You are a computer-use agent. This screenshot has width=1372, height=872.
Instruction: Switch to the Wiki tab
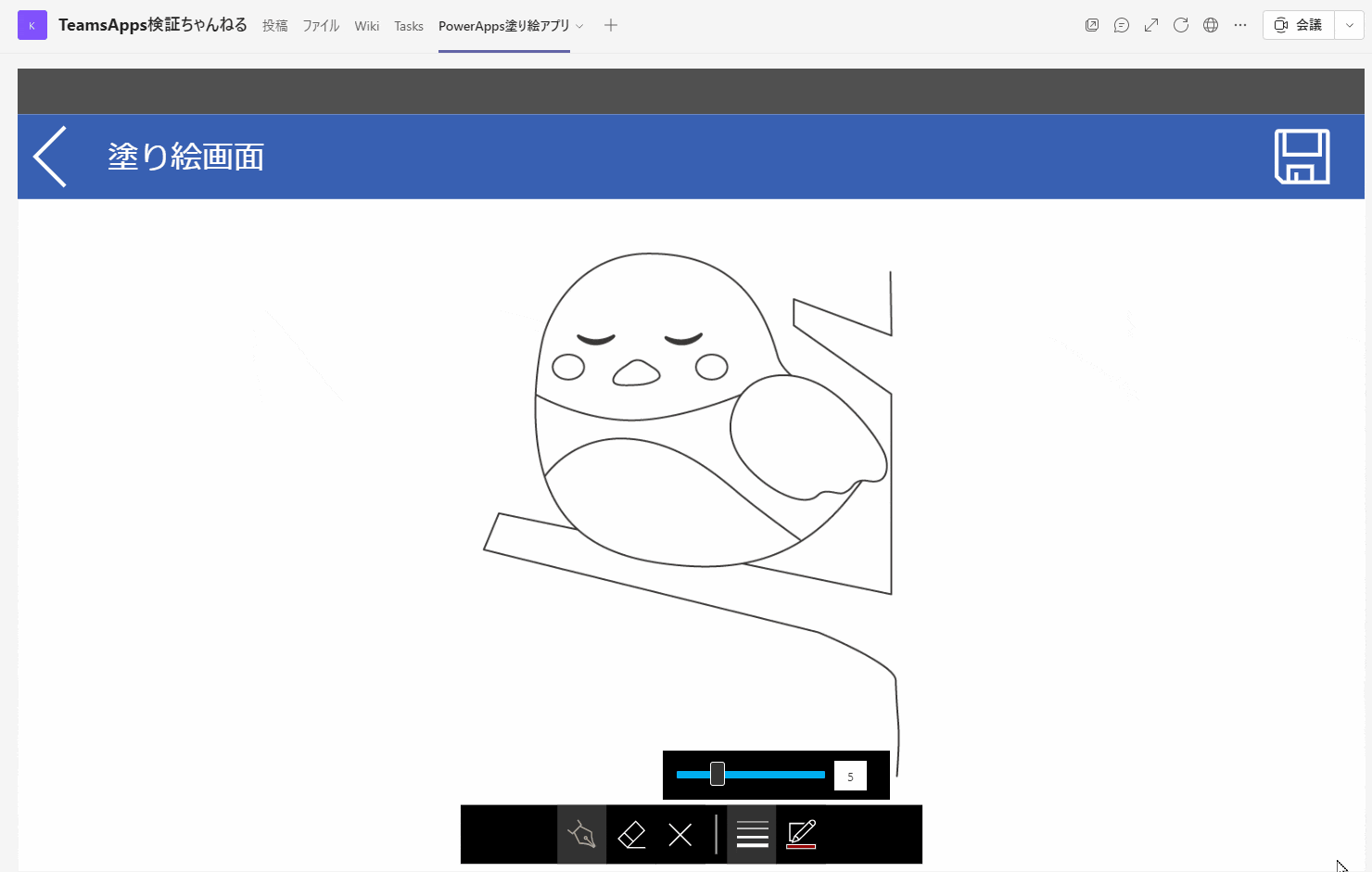pos(366,26)
